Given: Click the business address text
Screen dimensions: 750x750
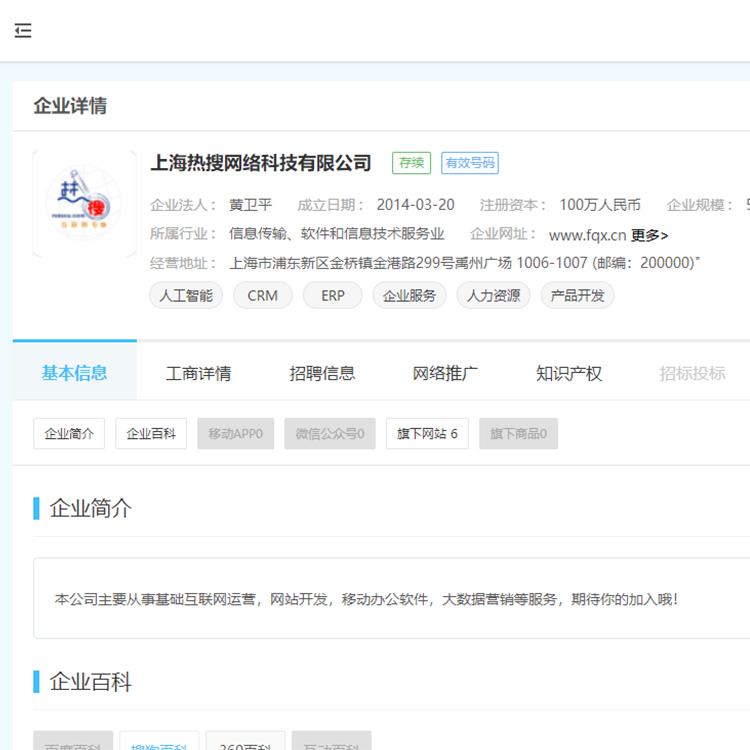Looking at the screenshot, I should pyautogui.click(x=464, y=263).
